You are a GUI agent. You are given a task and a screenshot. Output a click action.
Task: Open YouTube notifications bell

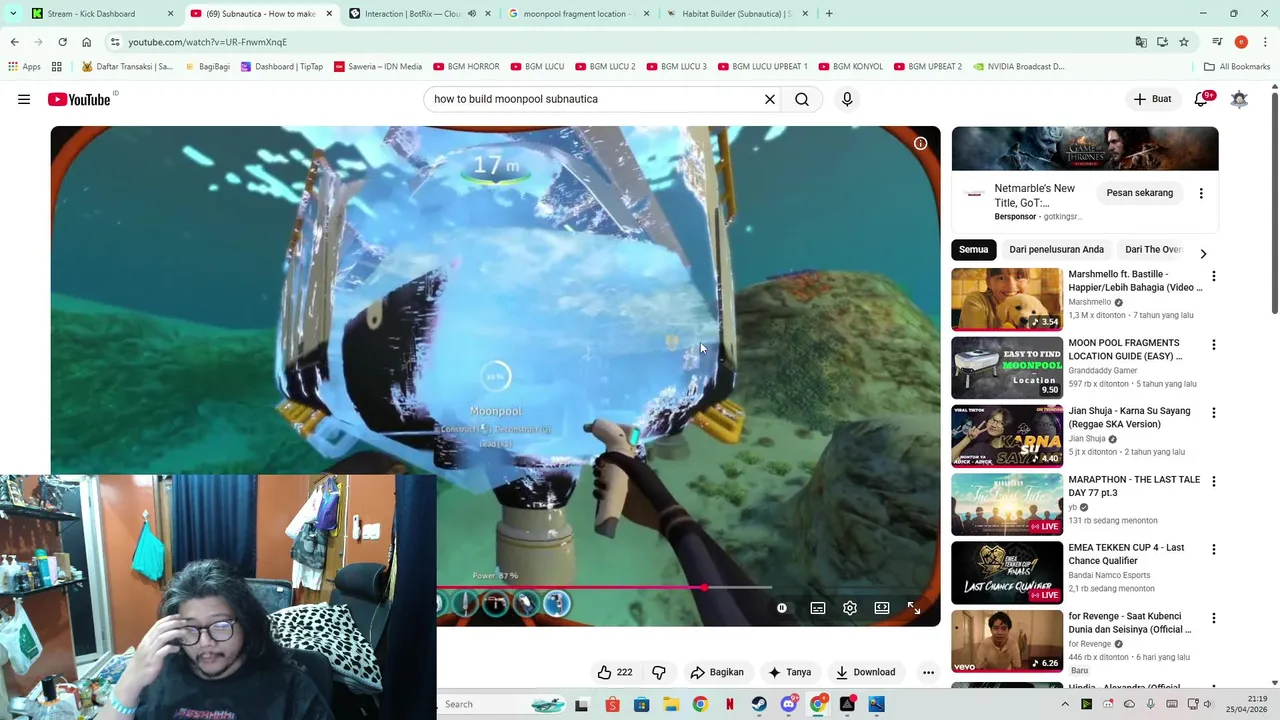click(1202, 99)
